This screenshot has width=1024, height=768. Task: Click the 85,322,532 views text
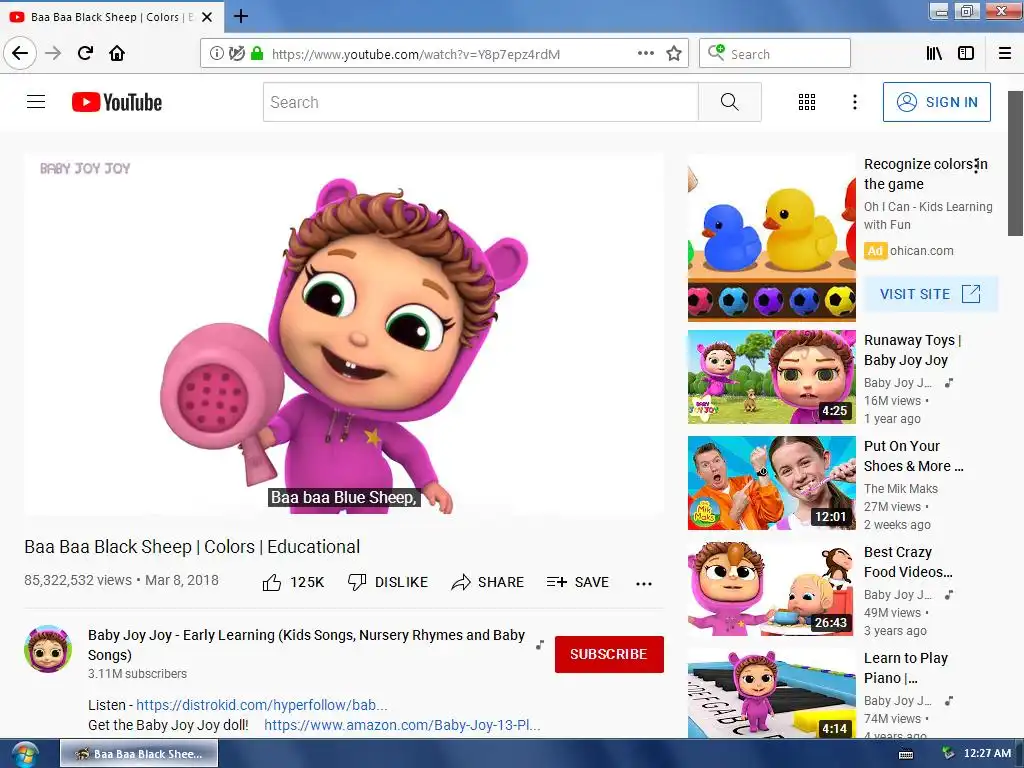point(78,580)
